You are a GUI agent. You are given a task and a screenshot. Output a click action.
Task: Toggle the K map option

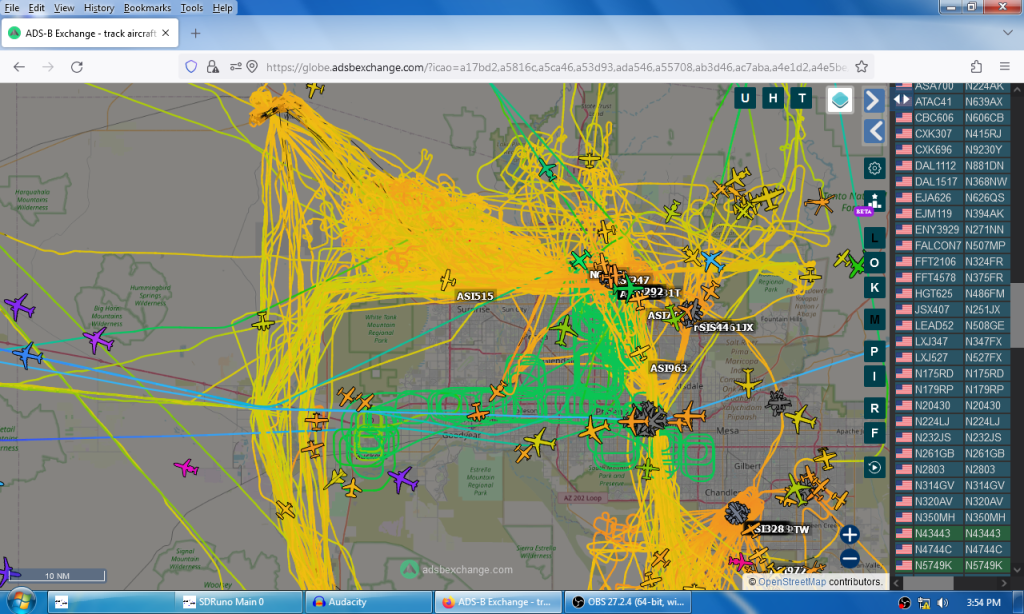click(x=874, y=288)
